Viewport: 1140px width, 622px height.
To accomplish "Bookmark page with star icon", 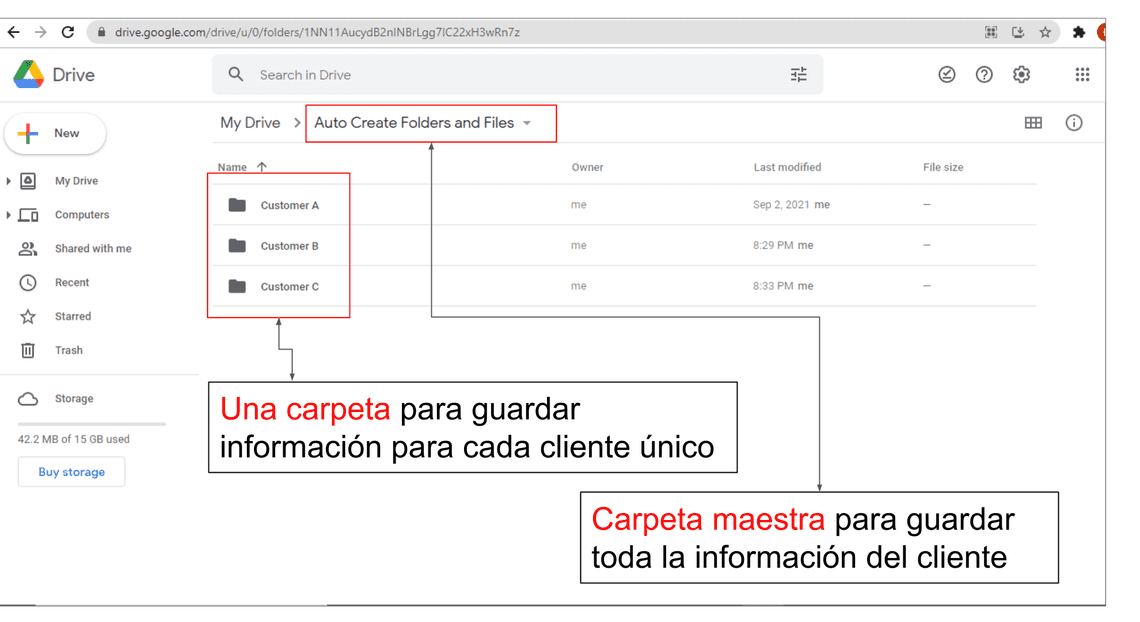I will (1045, 32).
